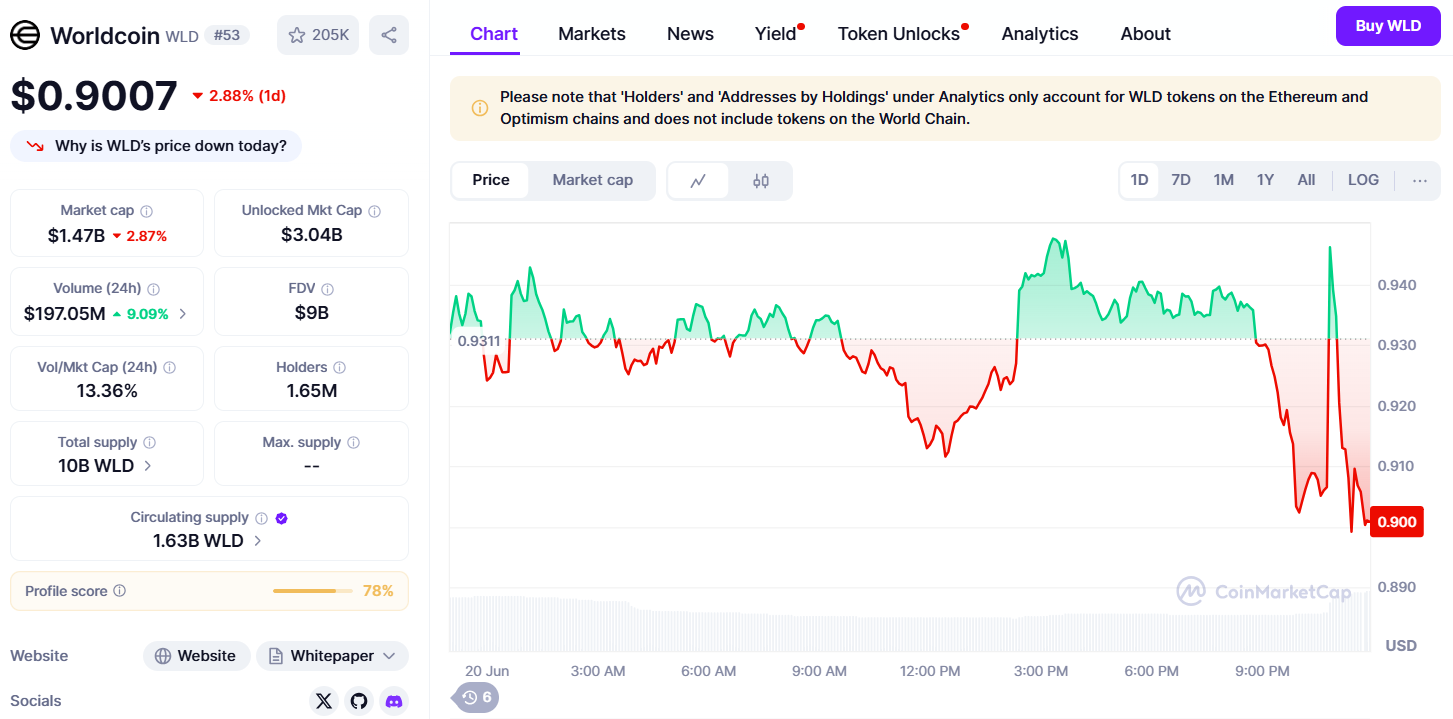Open the chart's more options (...) menu
1453x719 pixels.
1419,179
